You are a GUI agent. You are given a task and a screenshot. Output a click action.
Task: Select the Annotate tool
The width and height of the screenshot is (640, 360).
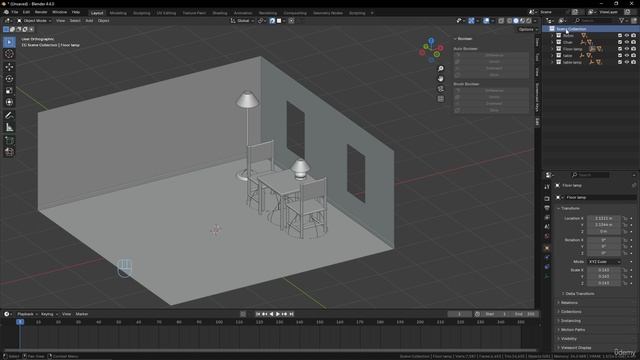(x=9, y=116)
